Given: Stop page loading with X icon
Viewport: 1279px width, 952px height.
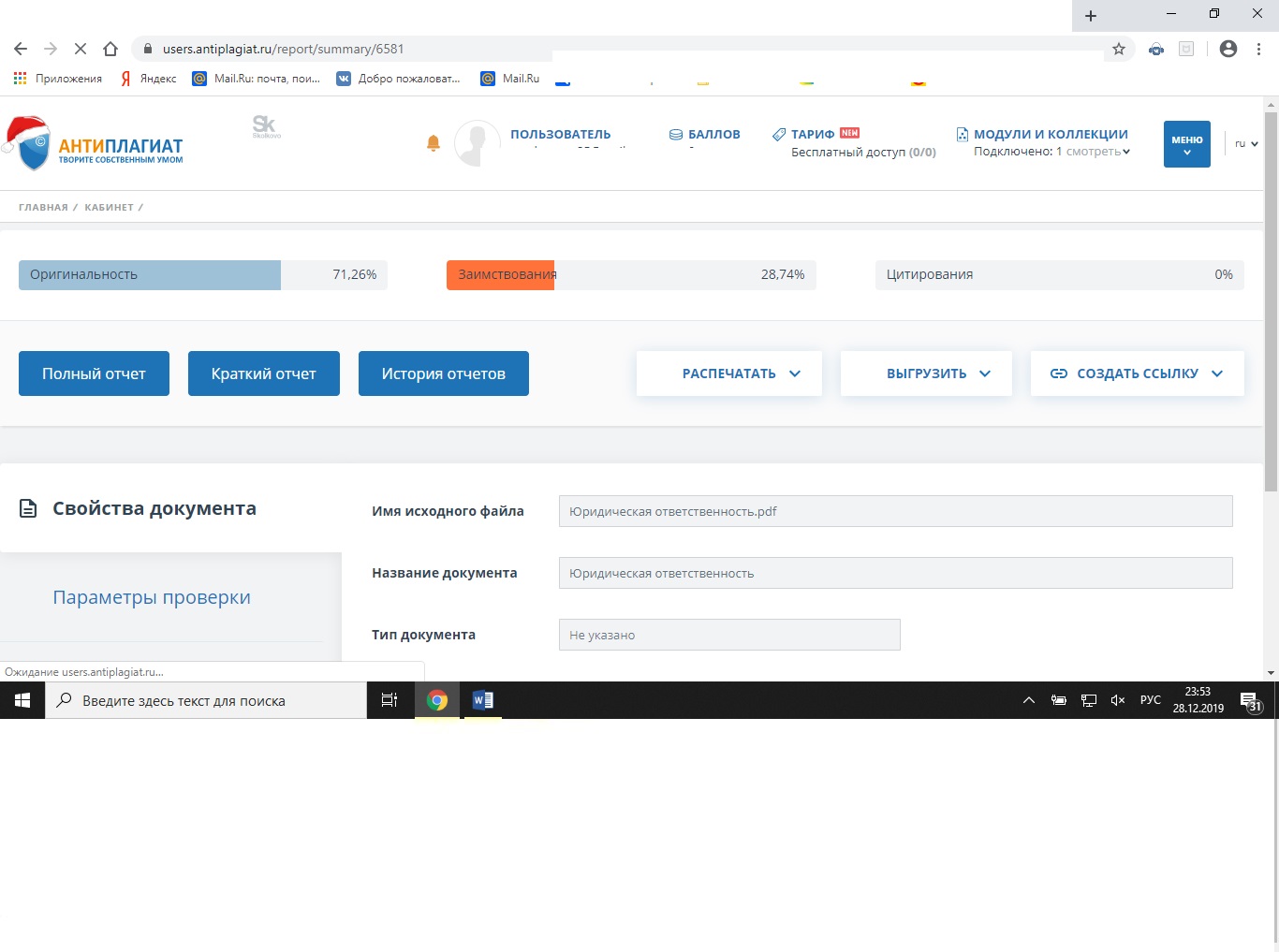Looking at the screenshot, I should point(81,49).
